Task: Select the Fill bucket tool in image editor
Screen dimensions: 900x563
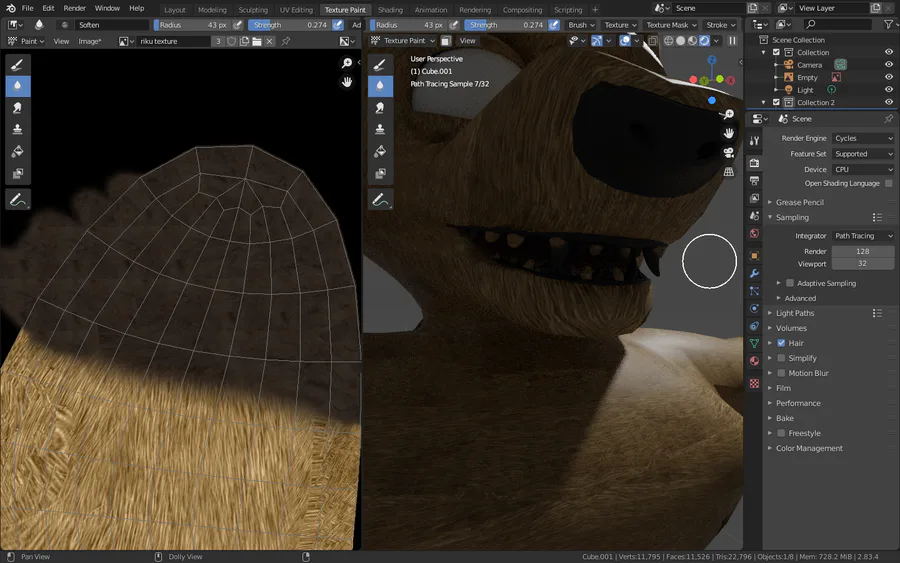Action: tap(17, 151)
